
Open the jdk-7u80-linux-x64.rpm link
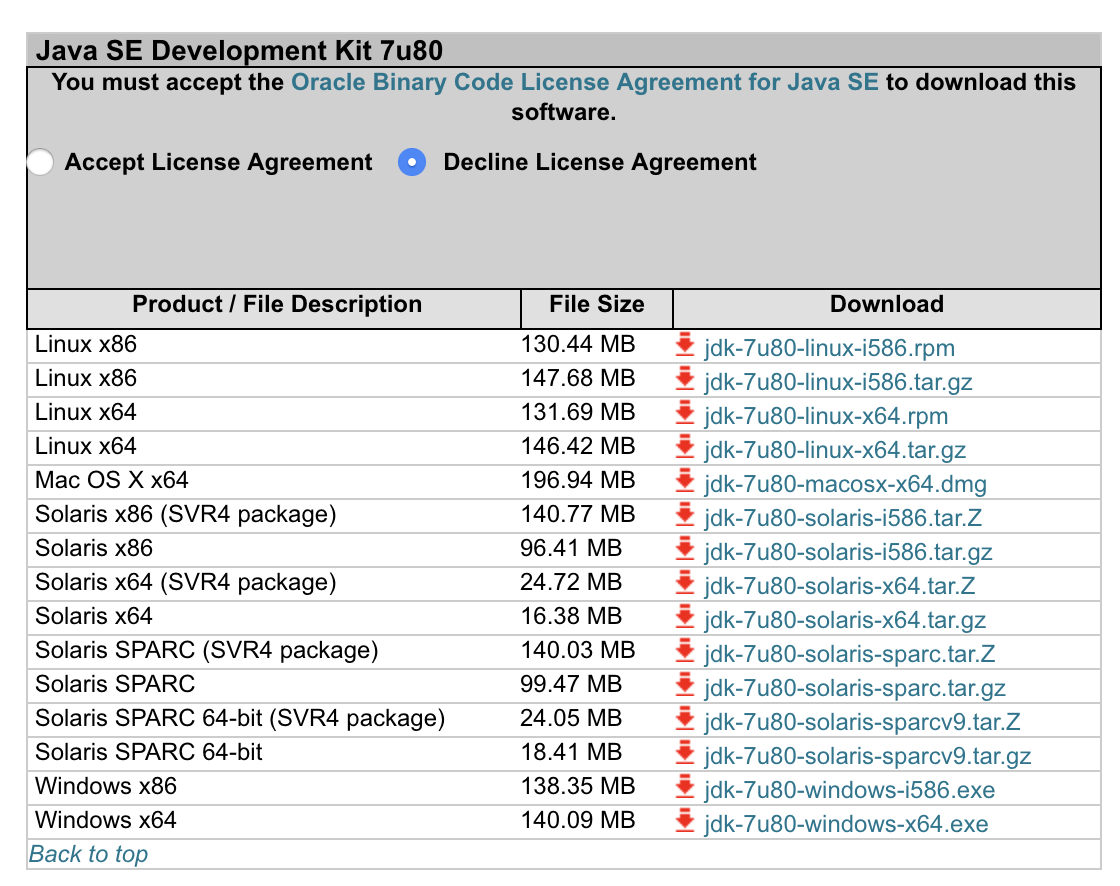point(826,416)
